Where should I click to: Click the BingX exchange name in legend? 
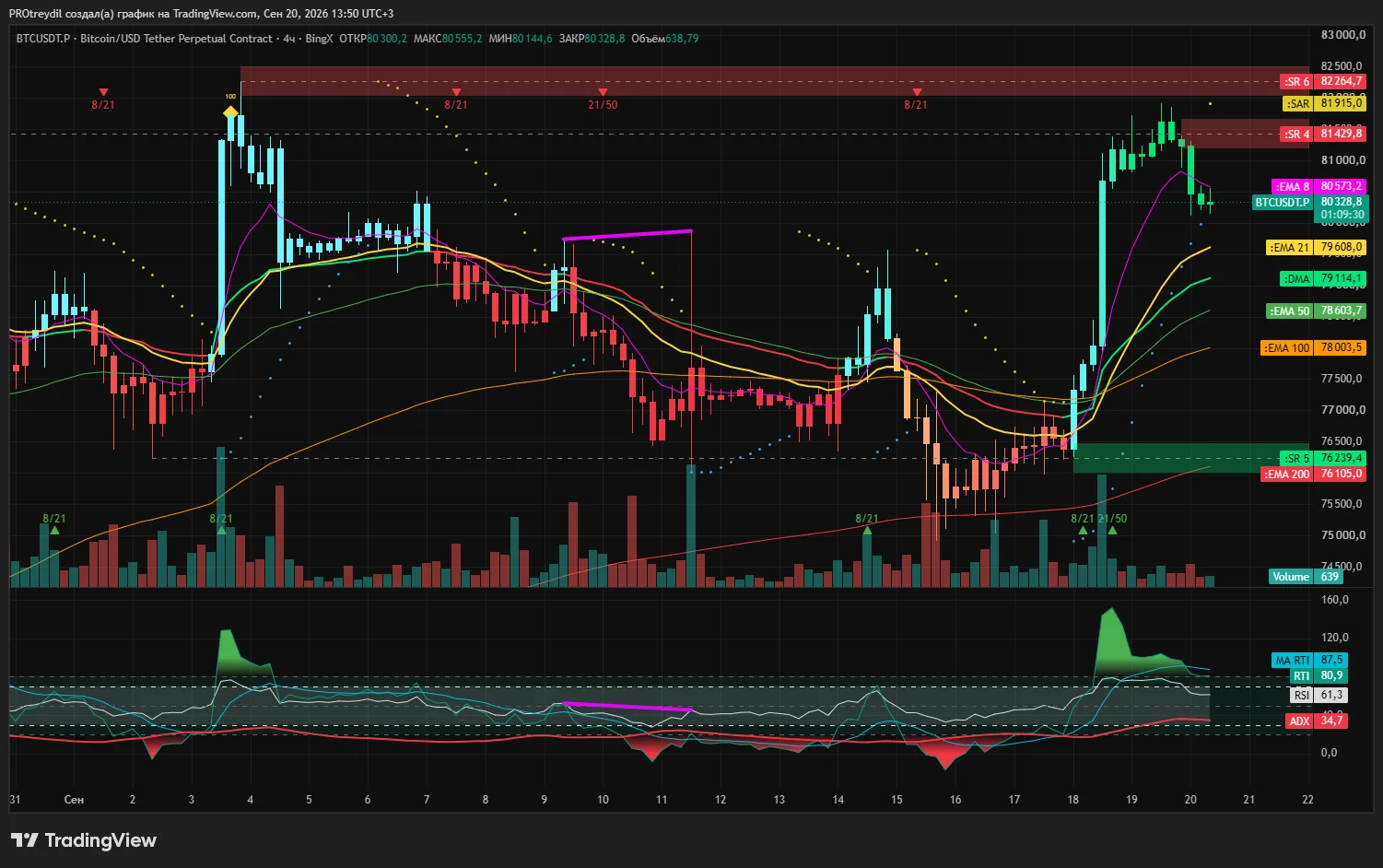319,39
